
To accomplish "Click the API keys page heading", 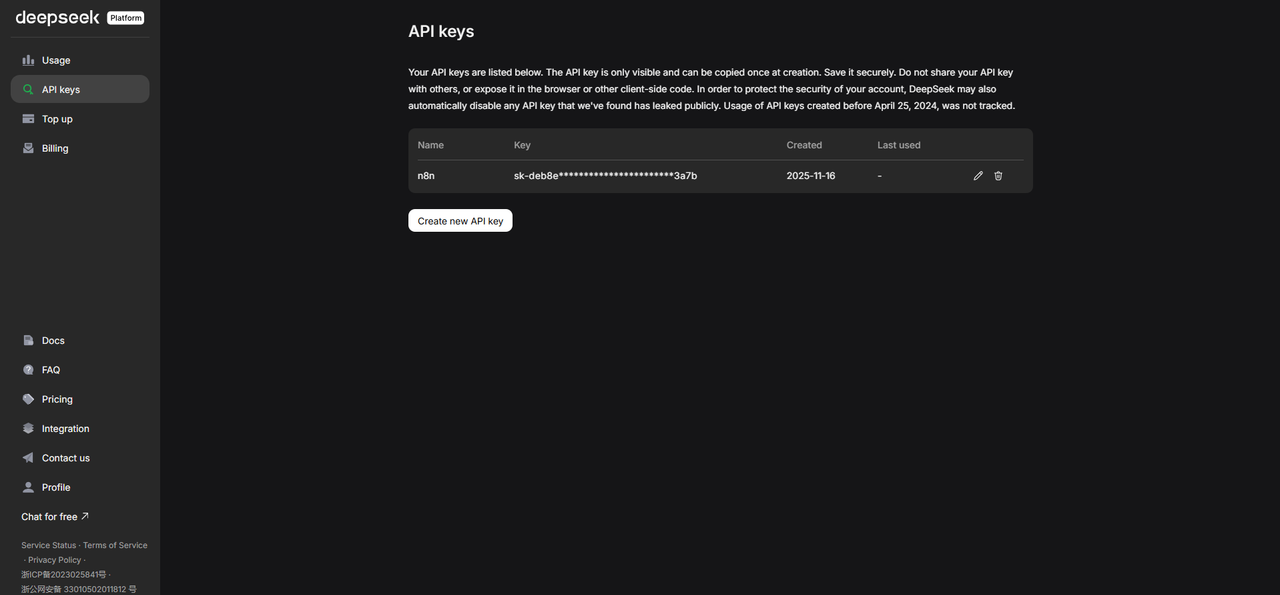I will (441, 31).
